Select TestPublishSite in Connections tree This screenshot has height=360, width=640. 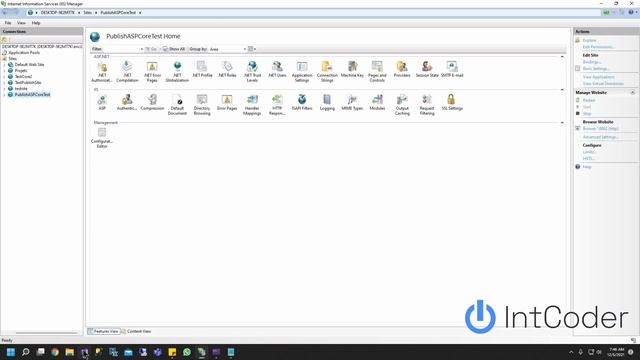28,82
